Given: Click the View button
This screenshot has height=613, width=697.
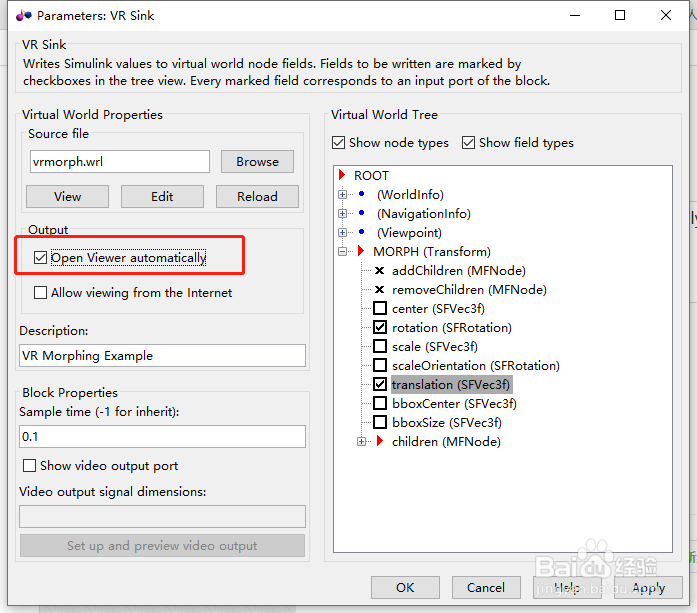Looking at the screenshot, I should click(x=68, y=196).
